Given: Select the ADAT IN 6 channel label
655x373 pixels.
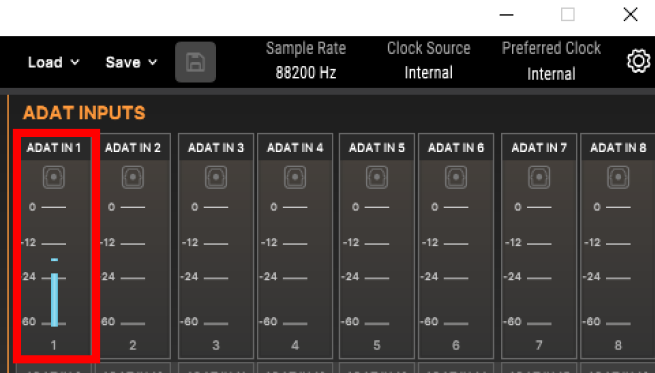Looking at the screenshot, I should point(456,147).
